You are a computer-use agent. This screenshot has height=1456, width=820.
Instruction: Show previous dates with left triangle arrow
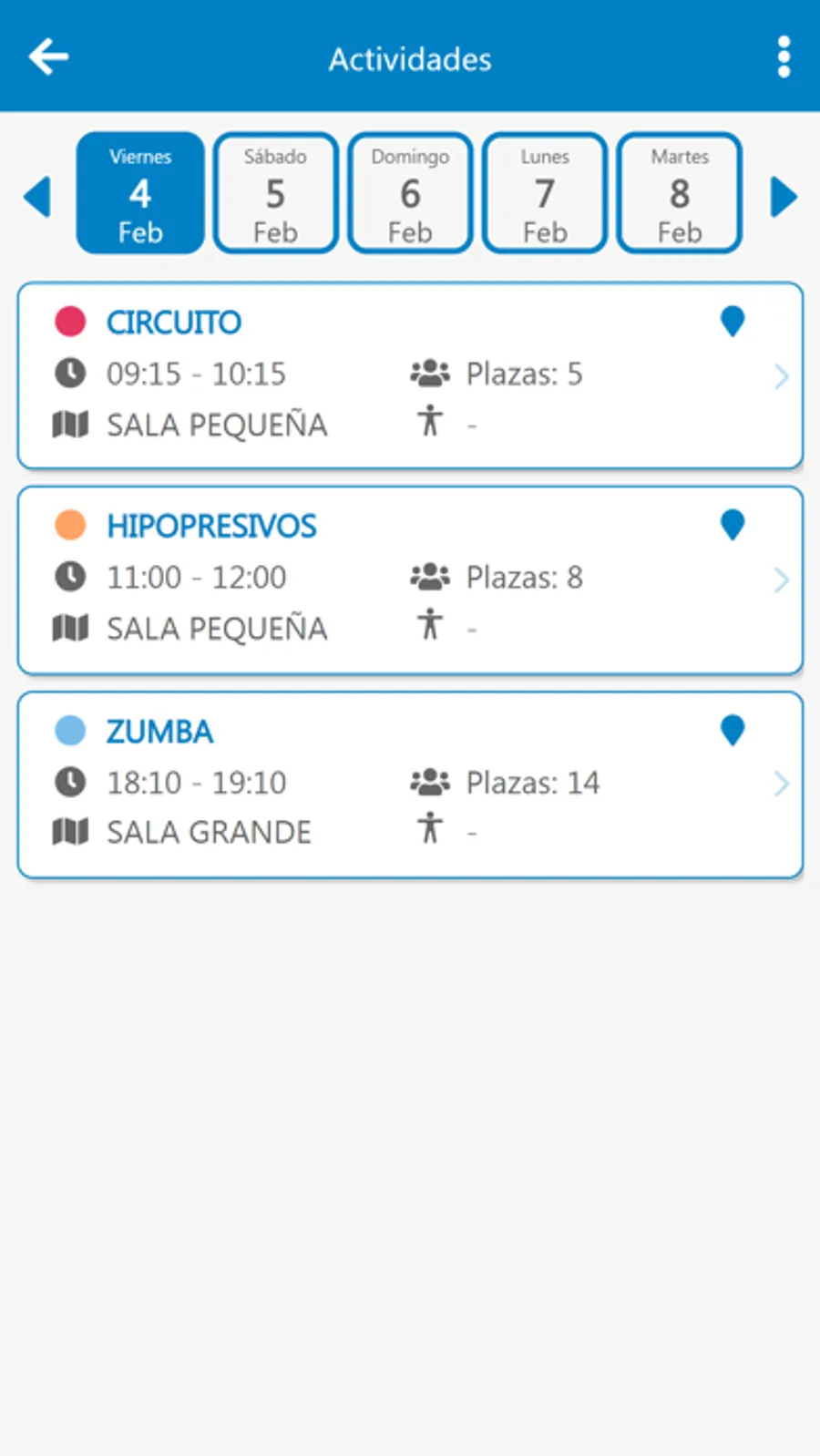pos(37,197)
